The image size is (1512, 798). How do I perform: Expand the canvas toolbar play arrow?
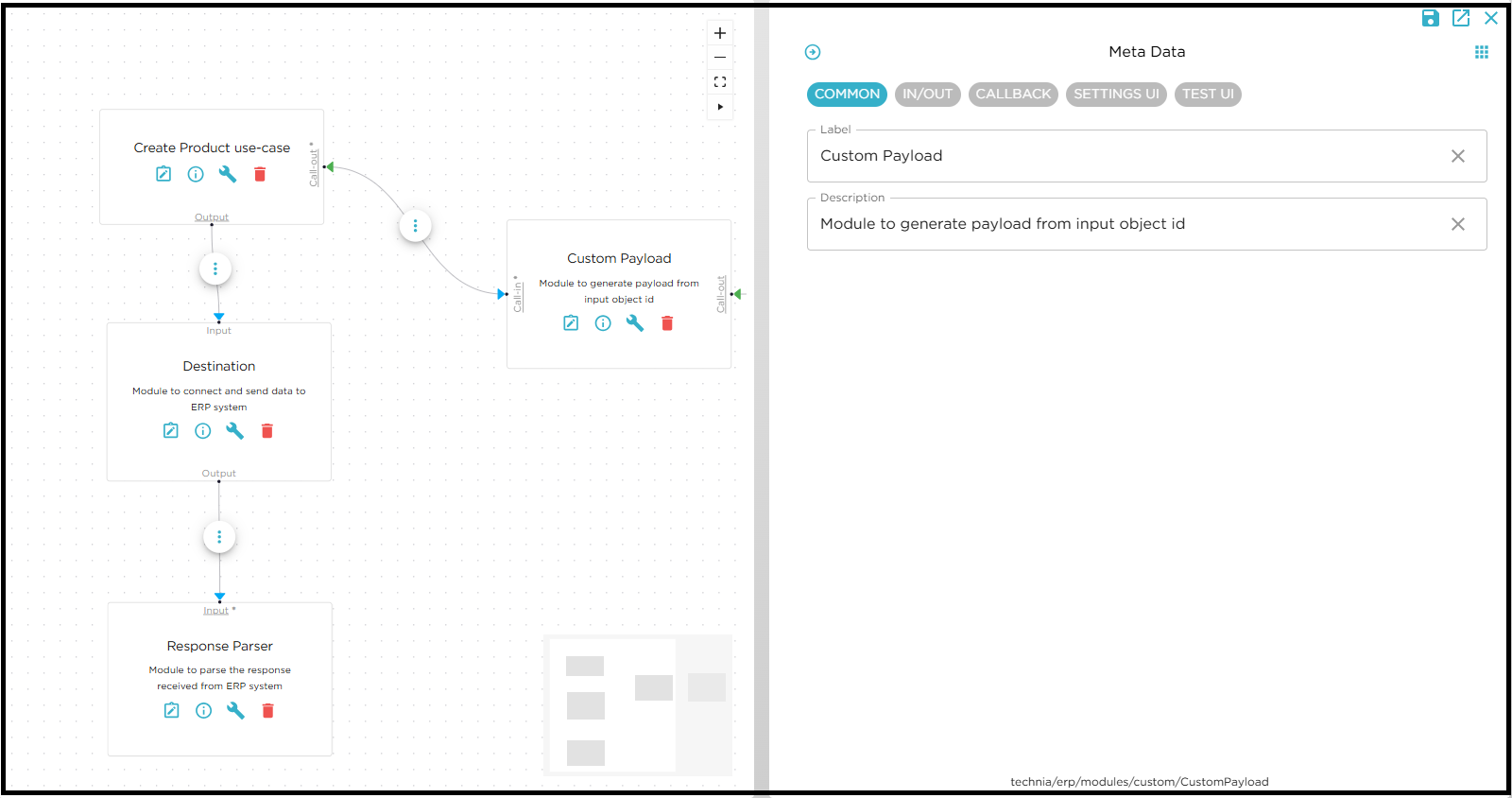coord(720,107)
